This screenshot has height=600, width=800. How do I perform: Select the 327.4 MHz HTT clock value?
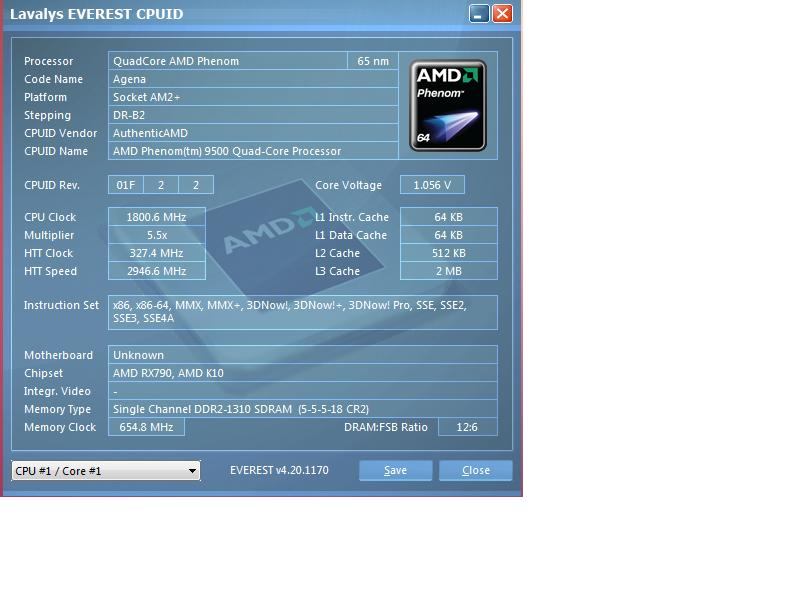point(157,253)
